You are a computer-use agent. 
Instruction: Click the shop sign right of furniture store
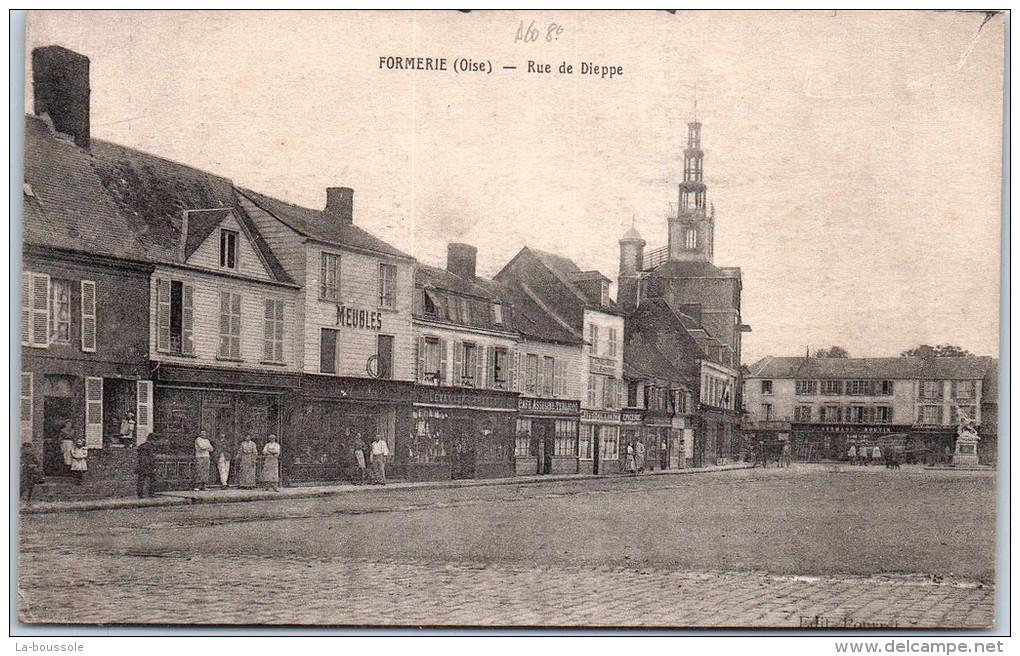click(548, 405)
